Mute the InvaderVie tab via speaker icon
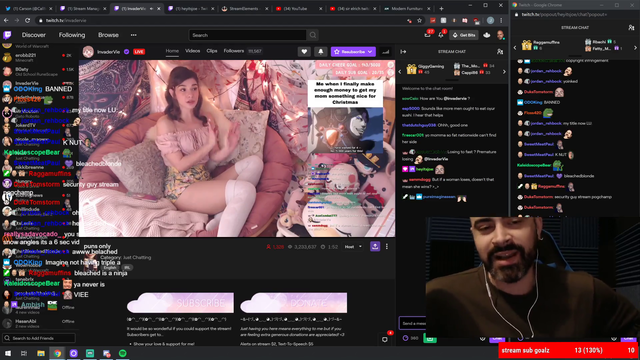Viewport: 640px width, 360px height. pyautogui.click(x=151, y=9)
